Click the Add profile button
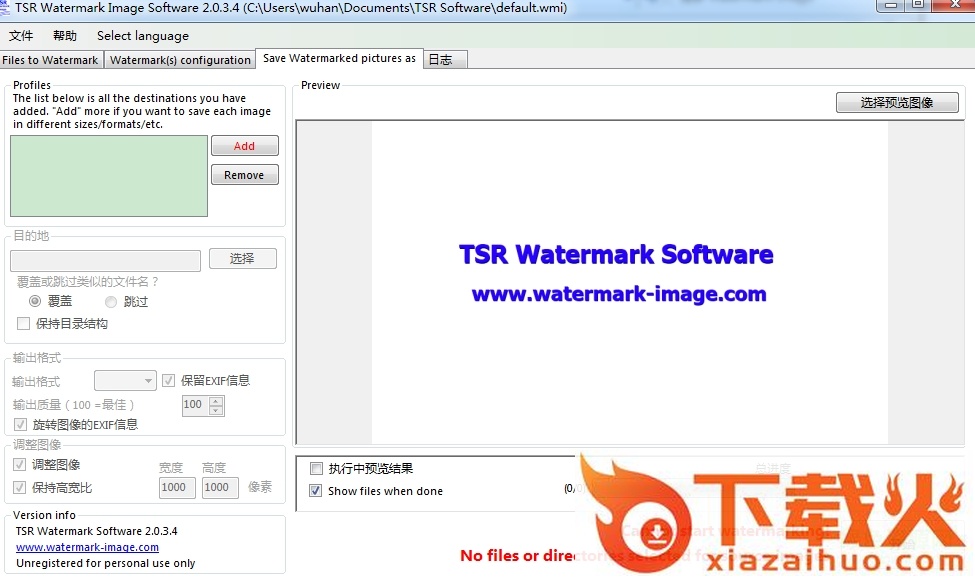The height and width of the screenshot is (578, 975). (244, 146)
